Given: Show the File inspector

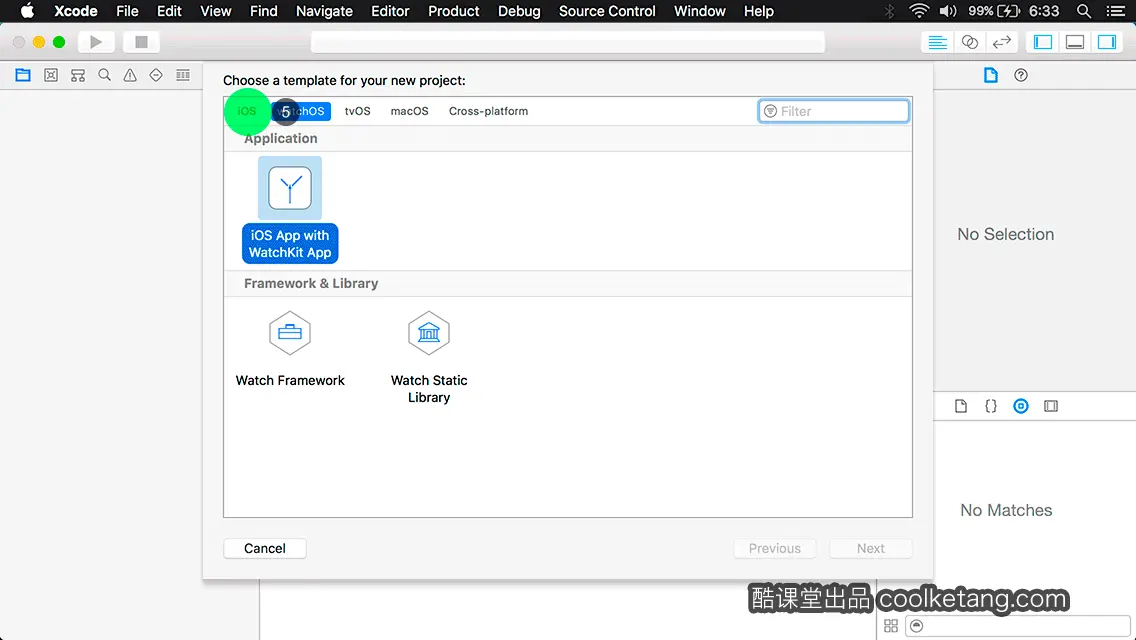Looking at the screenshot, I should 990,75.
